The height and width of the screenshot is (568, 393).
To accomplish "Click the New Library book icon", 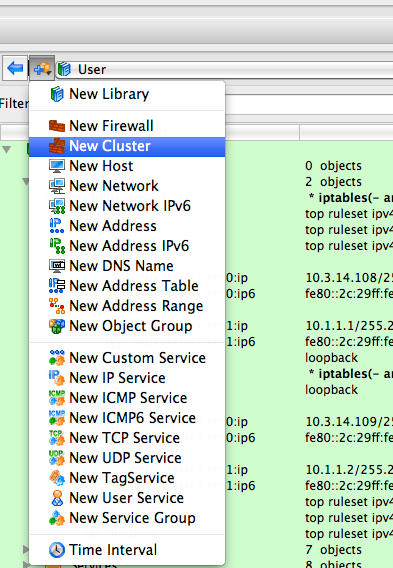I will (x=57, y=94).
